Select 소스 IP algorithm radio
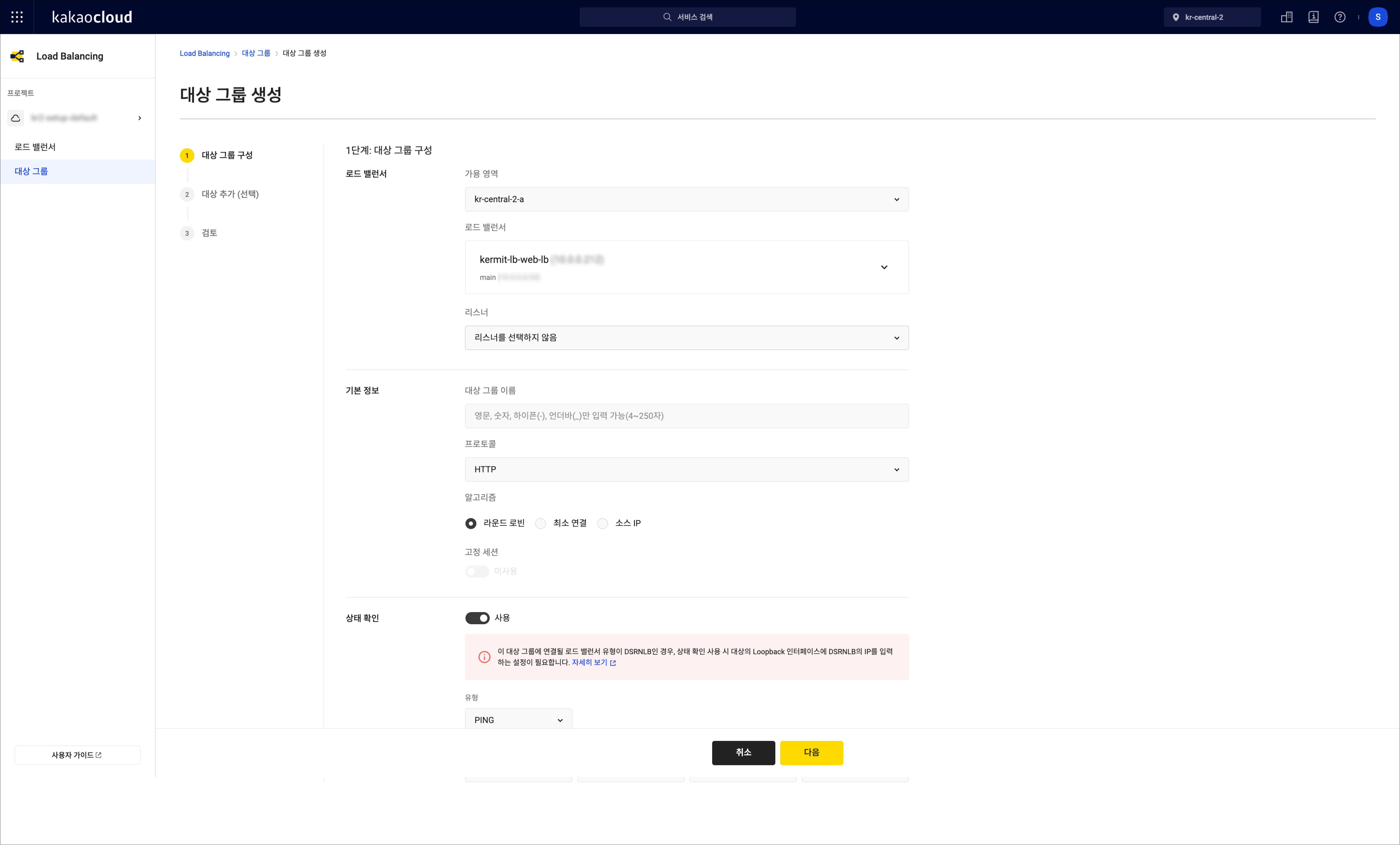The height and width of the screenshot is (845, 1400). (x=602, y=523)
